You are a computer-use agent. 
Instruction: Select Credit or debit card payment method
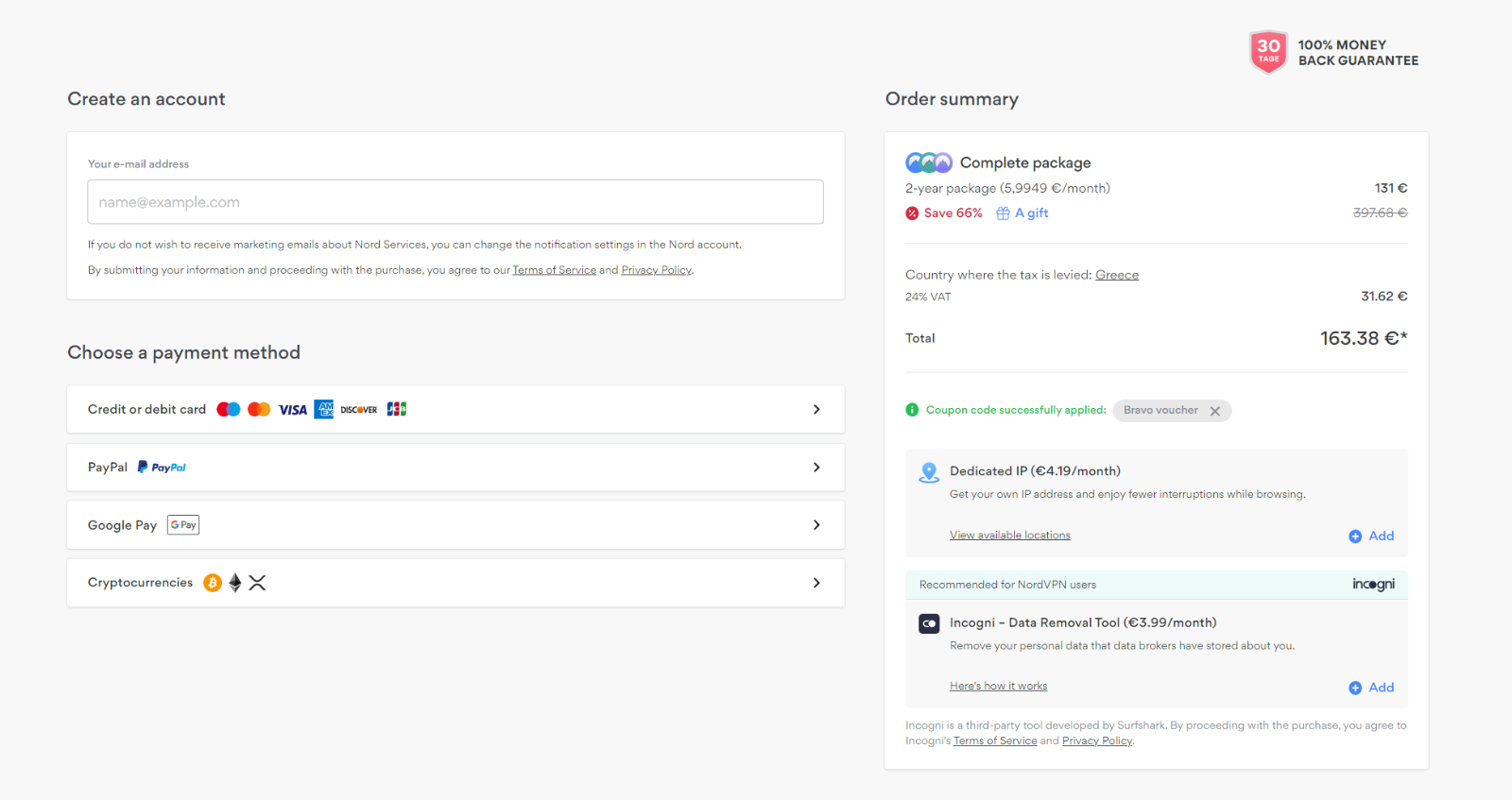pyautogui.click(x=455, y=409)
